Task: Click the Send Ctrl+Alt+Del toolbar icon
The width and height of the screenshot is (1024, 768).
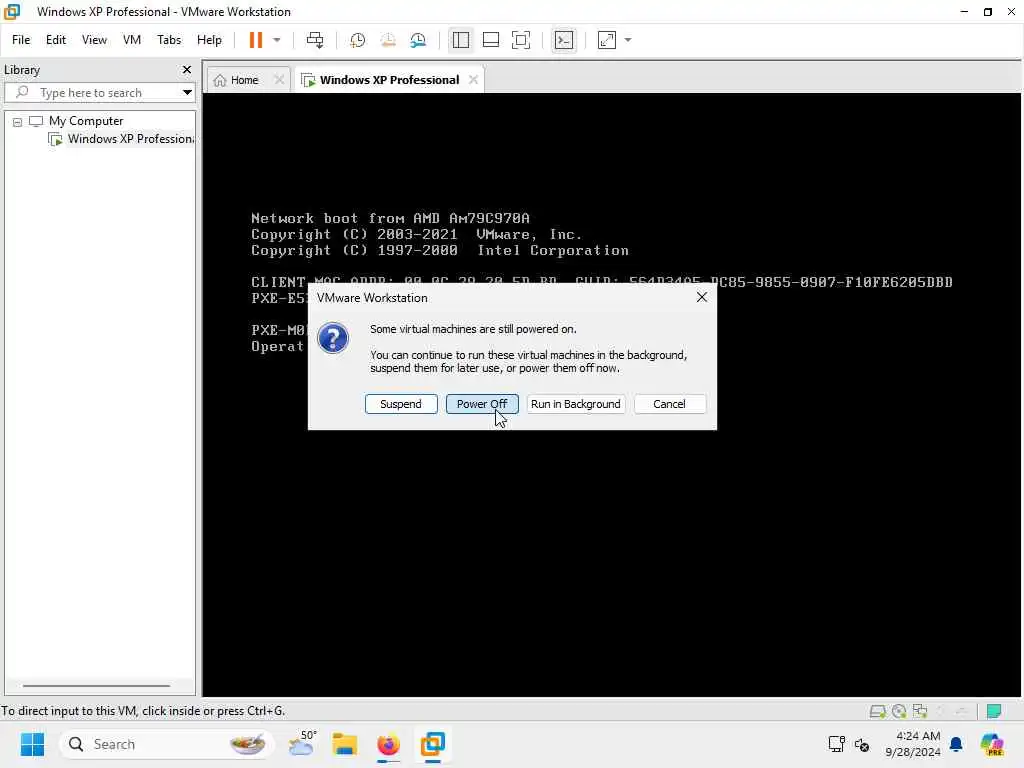Action: [x=315, y=40]
